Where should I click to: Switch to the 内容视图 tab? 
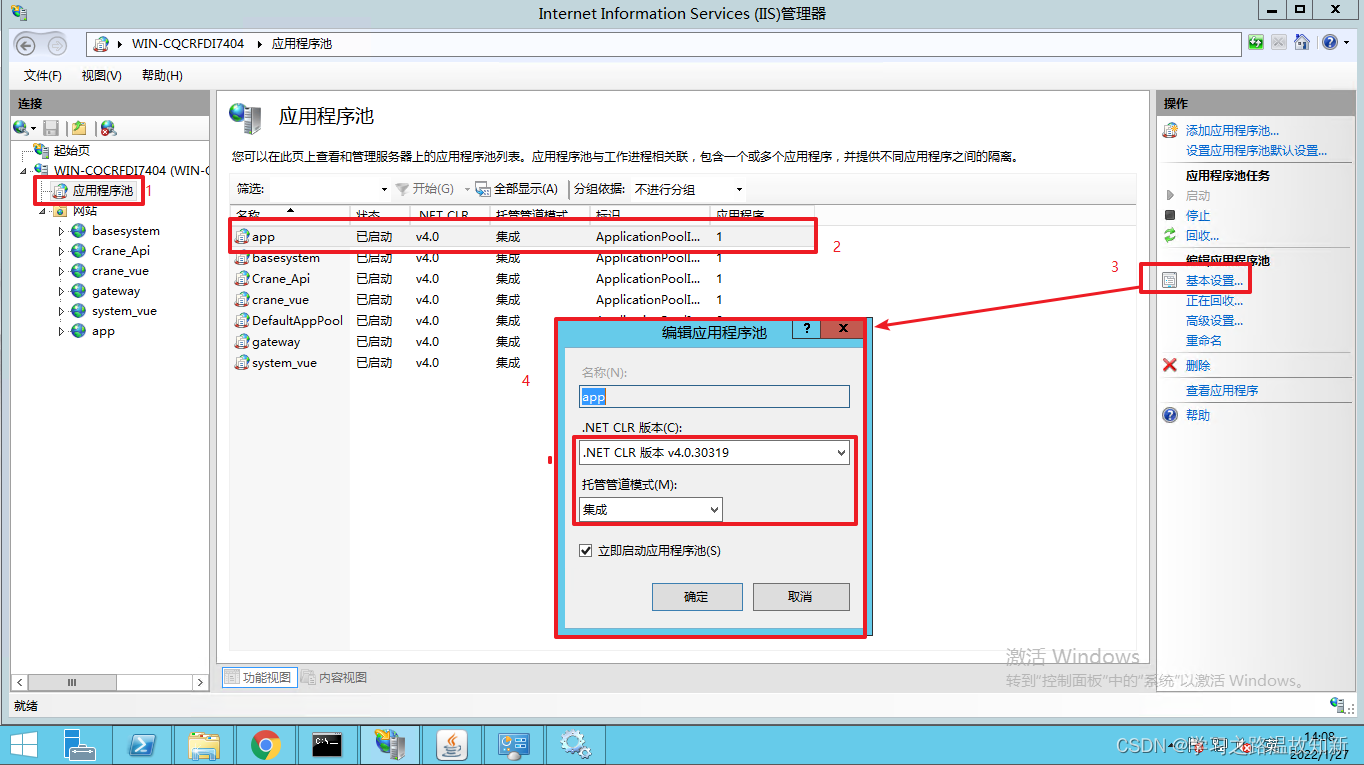334,678
